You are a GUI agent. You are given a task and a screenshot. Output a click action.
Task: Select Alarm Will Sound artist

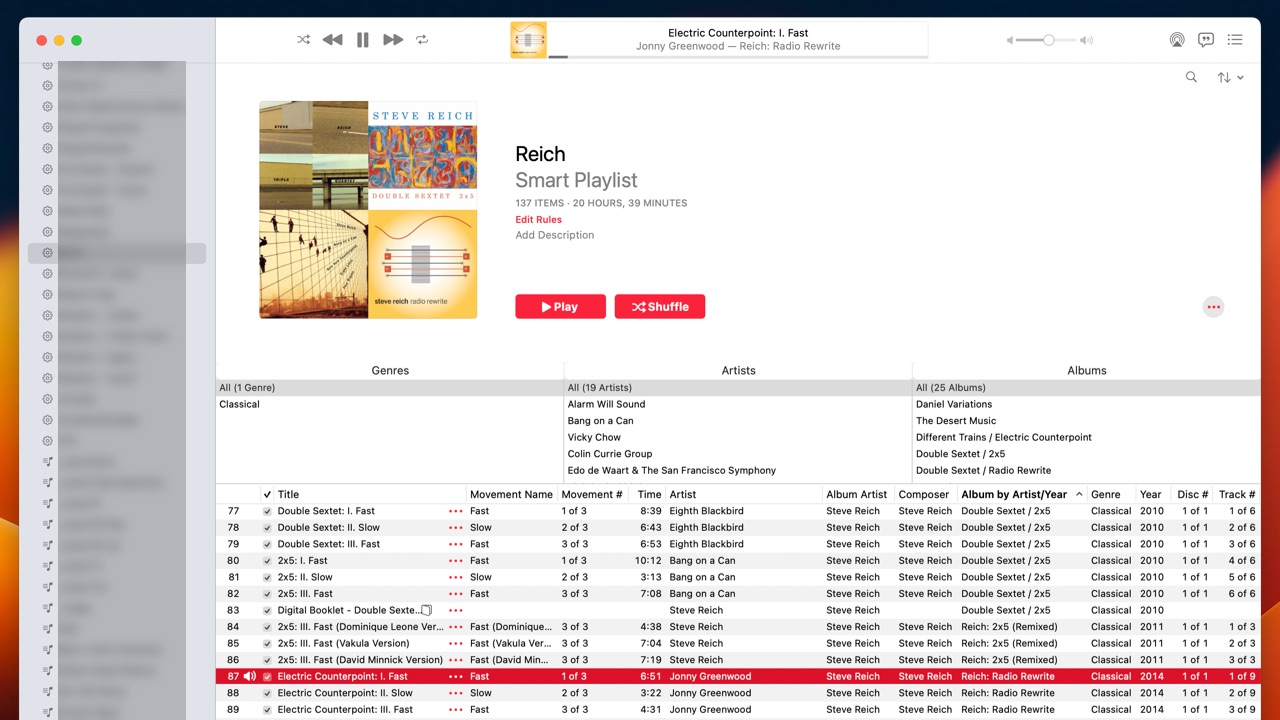click(738, 404)
